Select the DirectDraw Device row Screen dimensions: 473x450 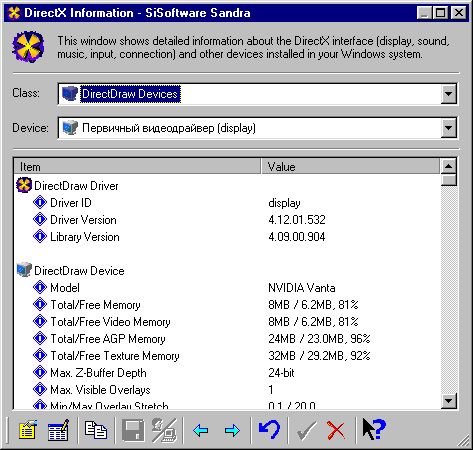(x=79, y=271)
